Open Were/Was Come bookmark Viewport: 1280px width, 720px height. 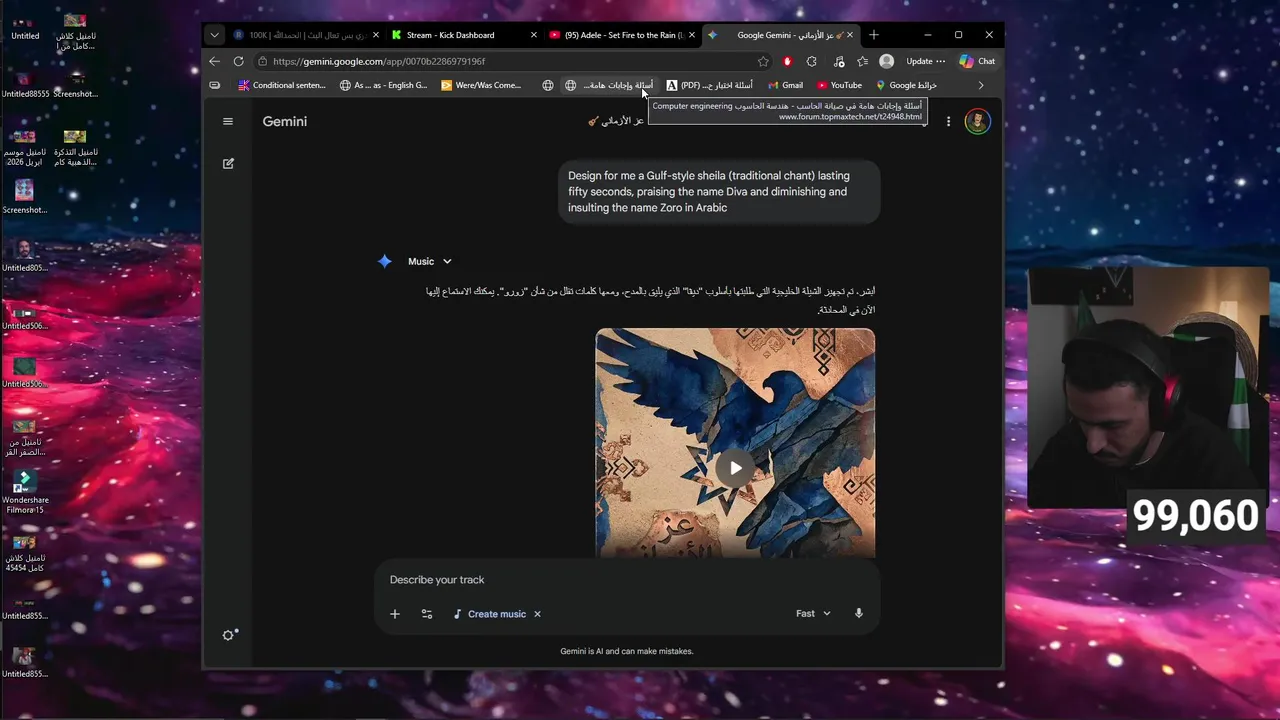tap(482, 85)
